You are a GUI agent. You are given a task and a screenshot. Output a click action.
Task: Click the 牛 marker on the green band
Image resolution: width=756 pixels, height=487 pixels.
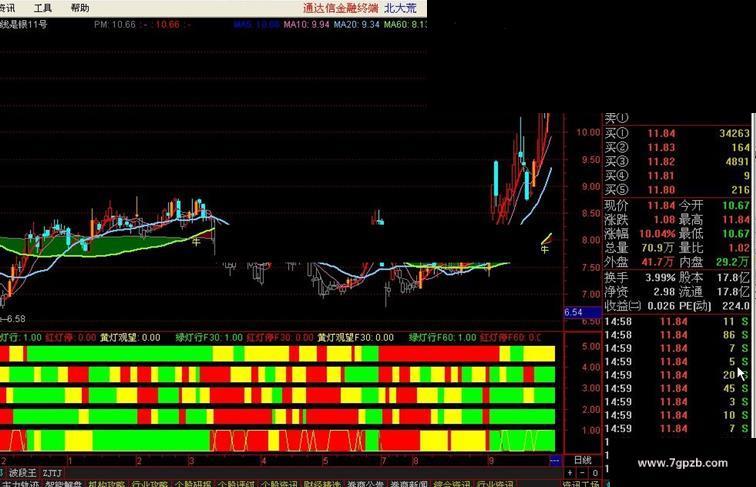tap(196, 241)
